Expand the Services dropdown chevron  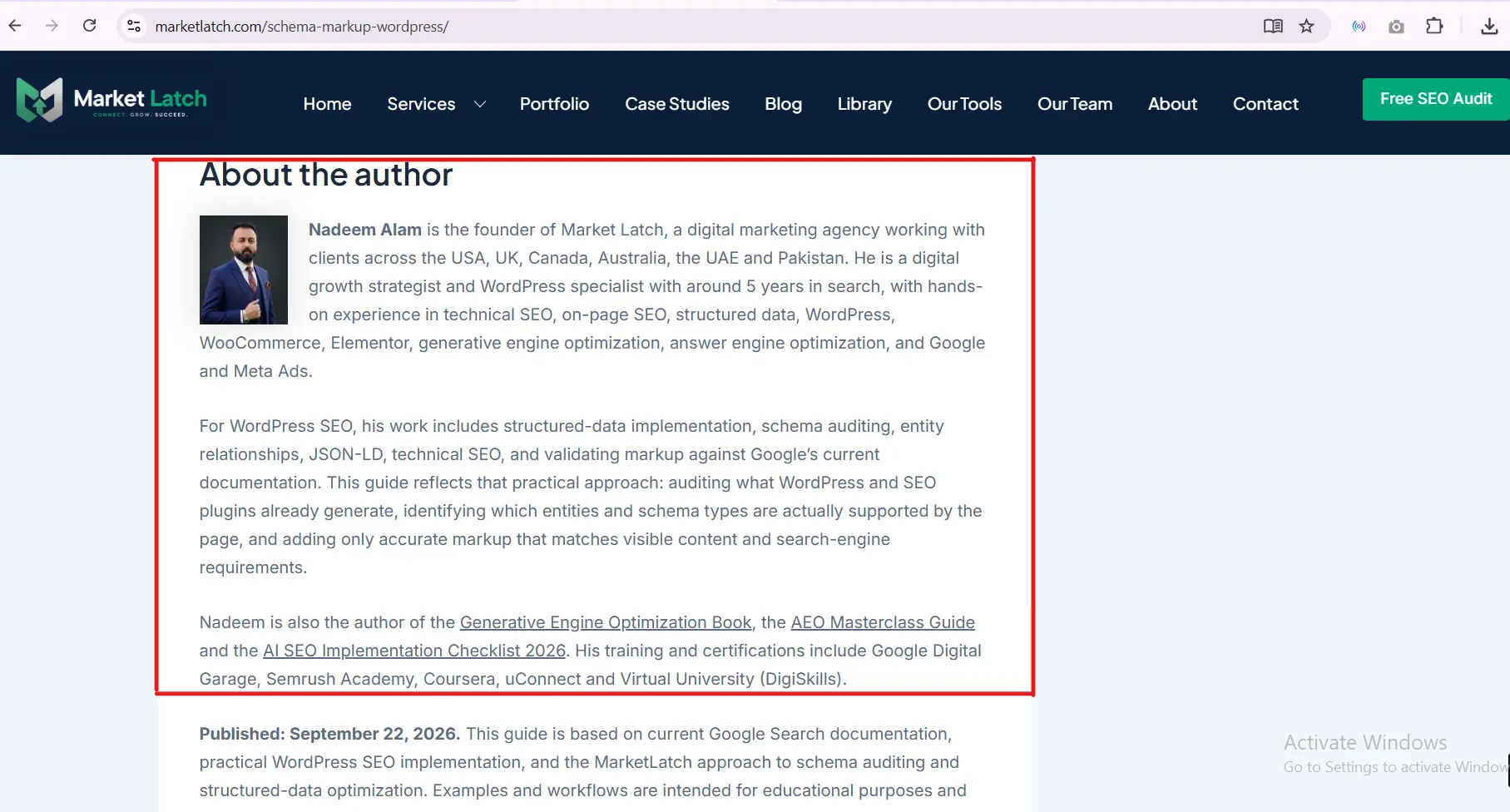[480, 104]
